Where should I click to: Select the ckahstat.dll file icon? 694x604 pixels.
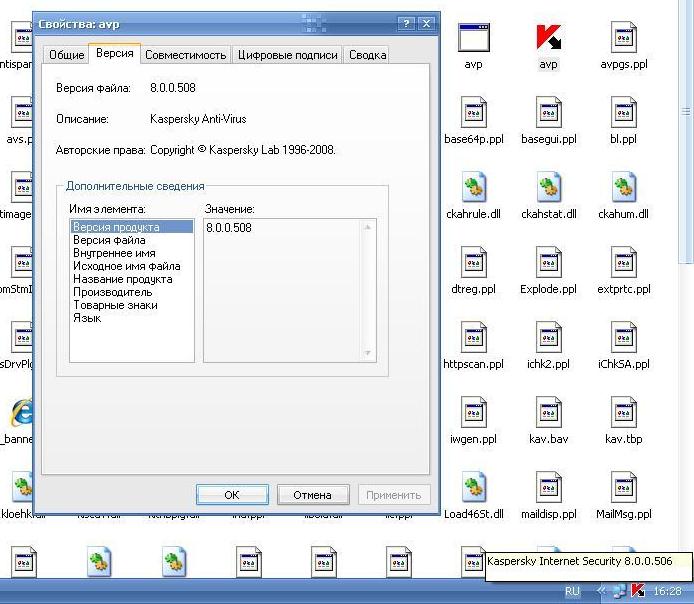click(548, 187)
